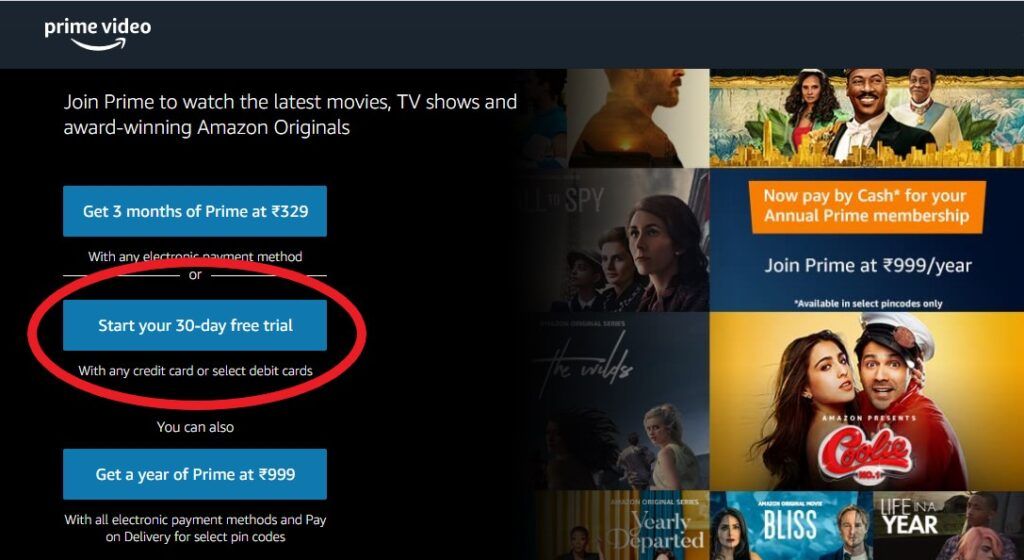Click the sunset silhouette movie thumbnail
The width and height of the screenshot is (1024, 560).
tap(638, 117)
